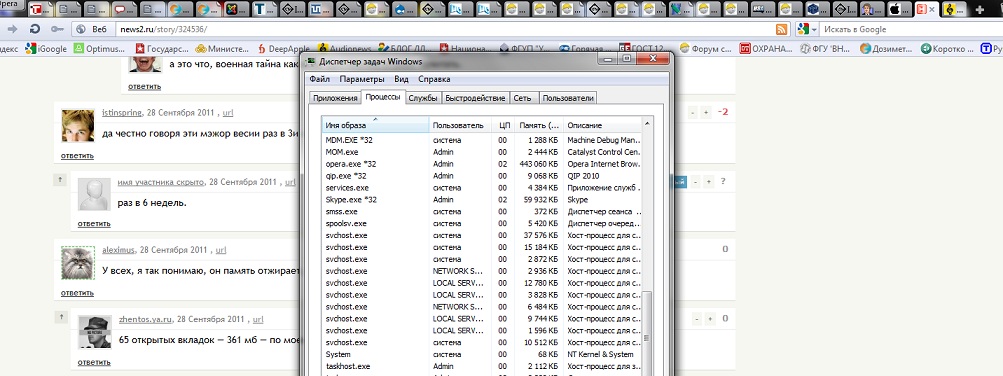Screen dimensions: 1003x376
Task: Open aleximus user profile link
Action: [118, 250]
